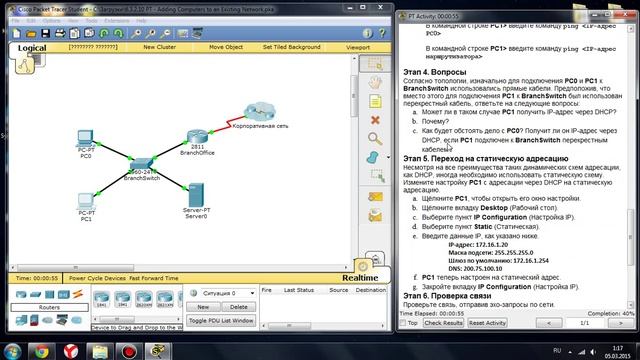Image resolution: width=640 pixels, height=360 pixels.
Task: Click Check Results in PT Activity
Action: [x=443, y=323]
